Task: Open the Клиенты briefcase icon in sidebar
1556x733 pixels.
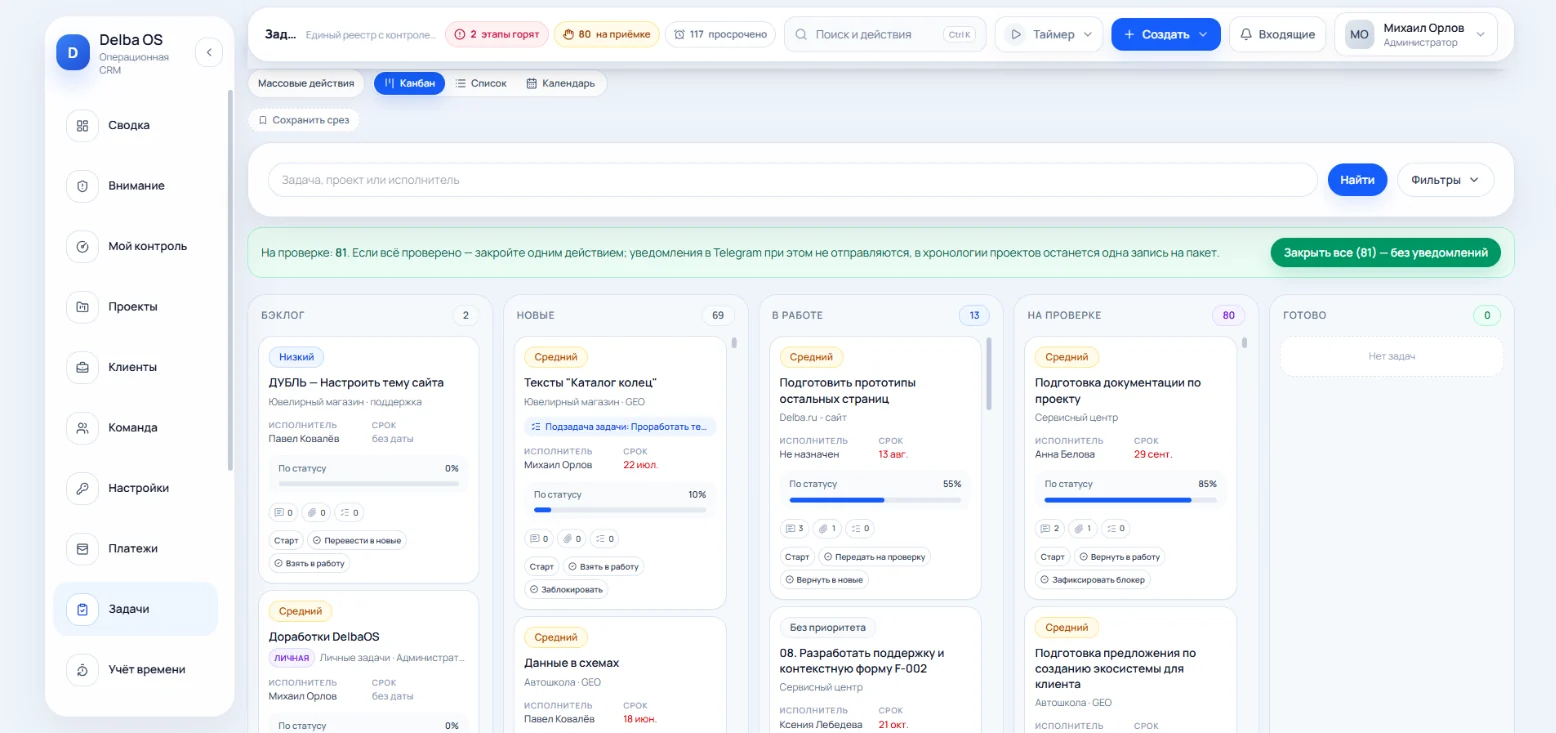Action: tap(82, 367)
